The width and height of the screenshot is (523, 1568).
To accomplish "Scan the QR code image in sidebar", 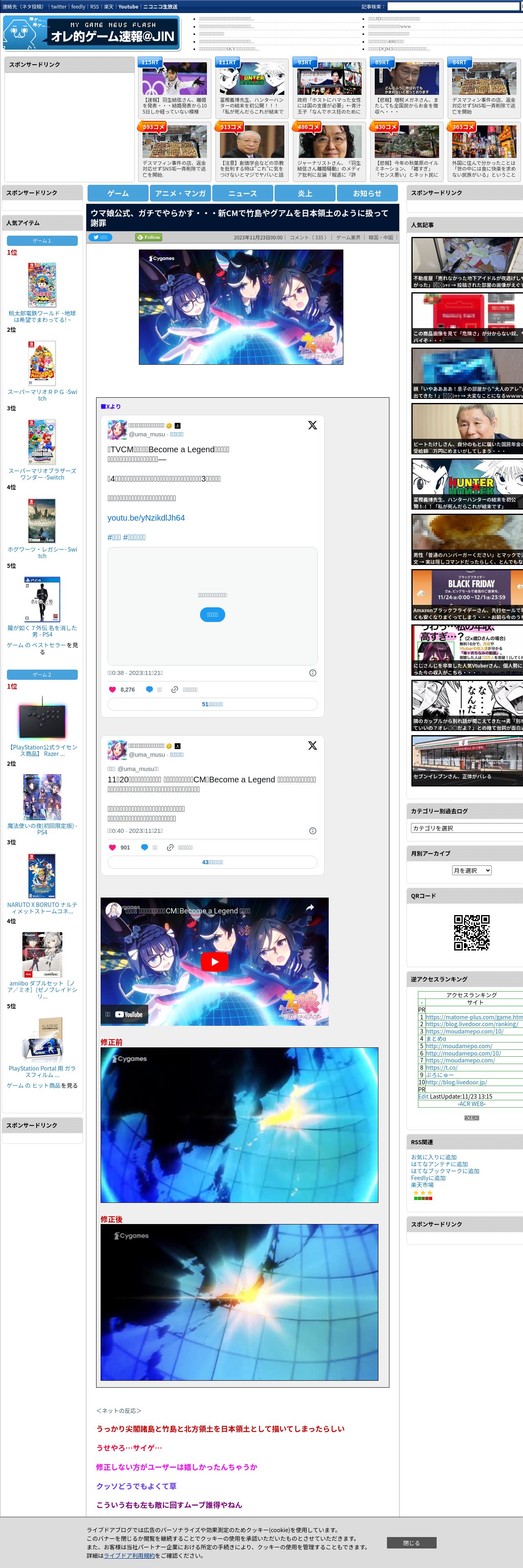I will pos(471,932).
